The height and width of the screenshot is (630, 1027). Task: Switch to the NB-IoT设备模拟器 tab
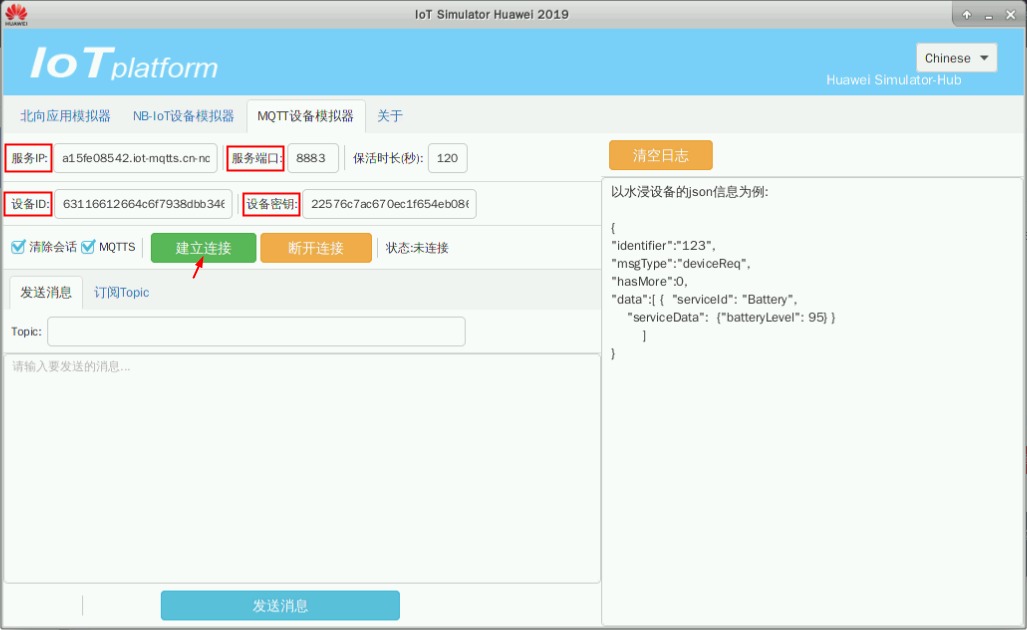[x=183, y=116]
